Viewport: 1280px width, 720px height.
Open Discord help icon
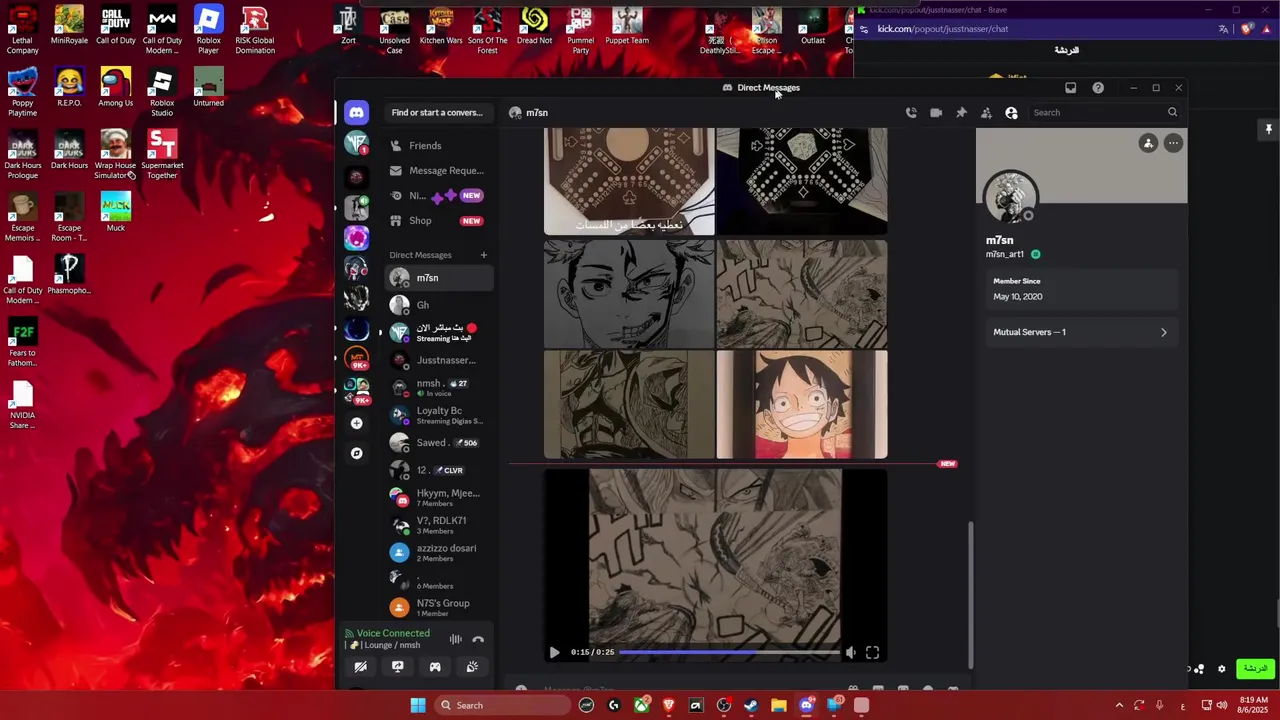click(x=1098, y=88)
